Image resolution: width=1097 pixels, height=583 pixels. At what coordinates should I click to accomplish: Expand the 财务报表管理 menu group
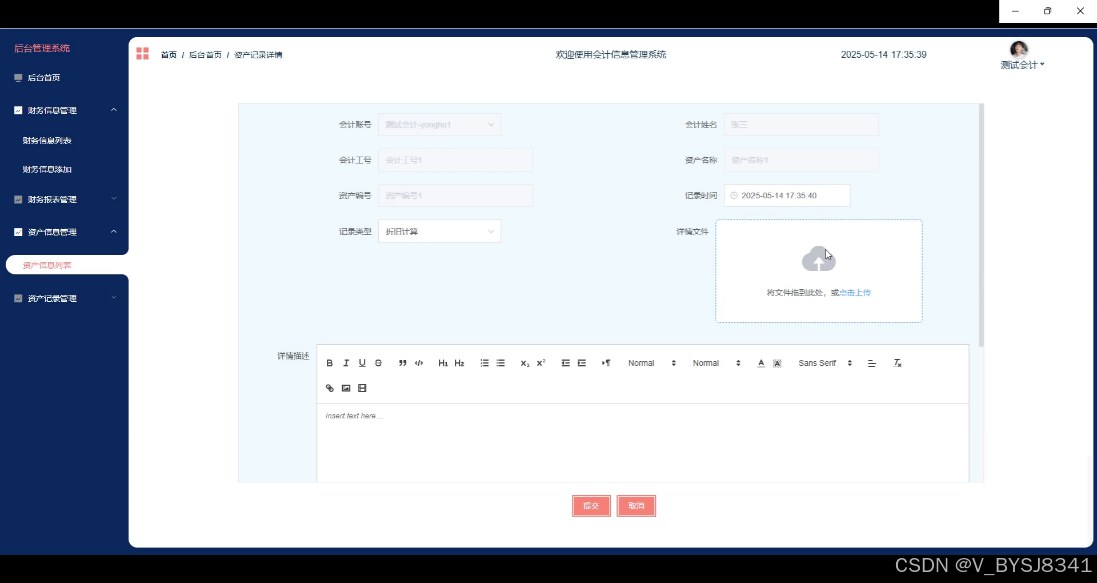(x=64, y=199)
